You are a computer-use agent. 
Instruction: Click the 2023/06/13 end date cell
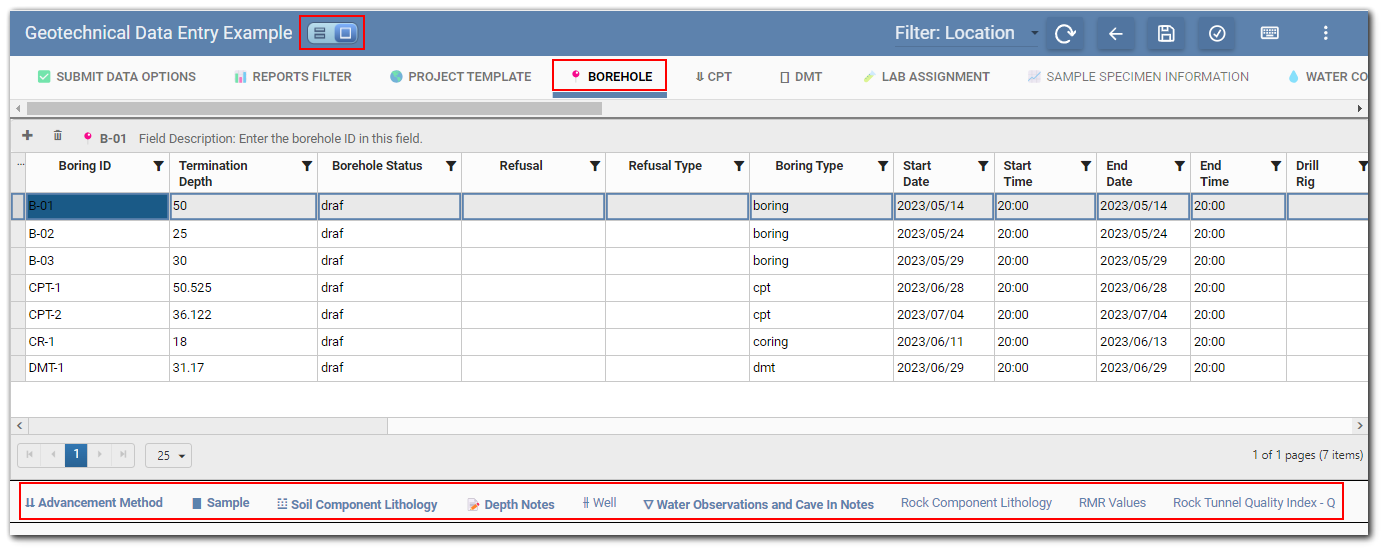click(1143, 342)
